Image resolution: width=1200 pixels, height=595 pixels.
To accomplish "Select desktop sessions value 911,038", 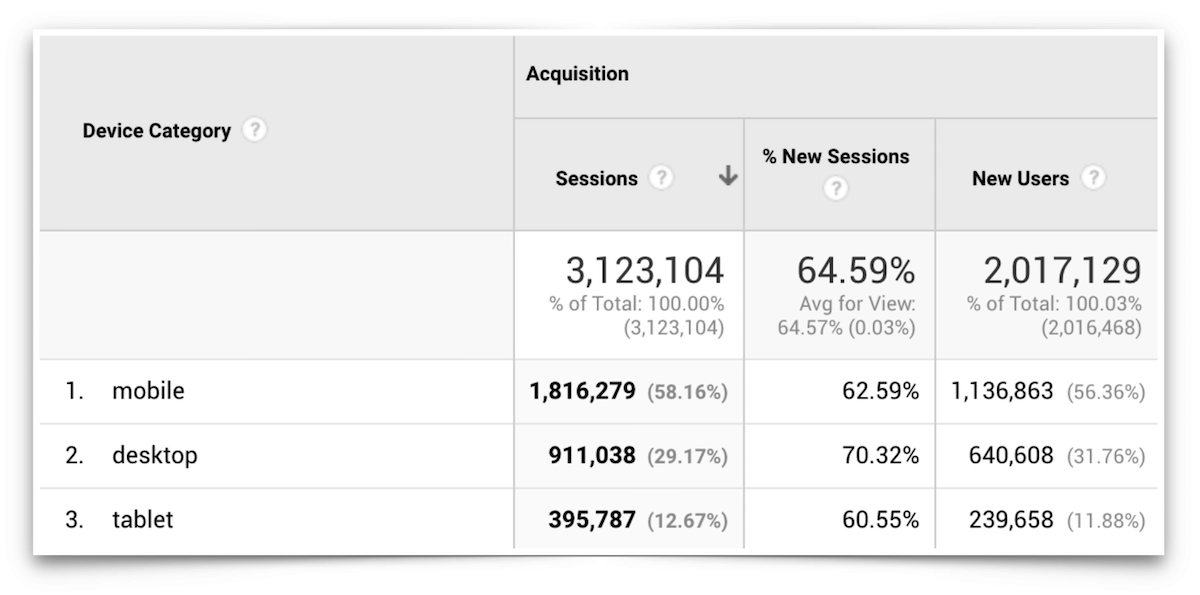I will [x=591, y=456].
